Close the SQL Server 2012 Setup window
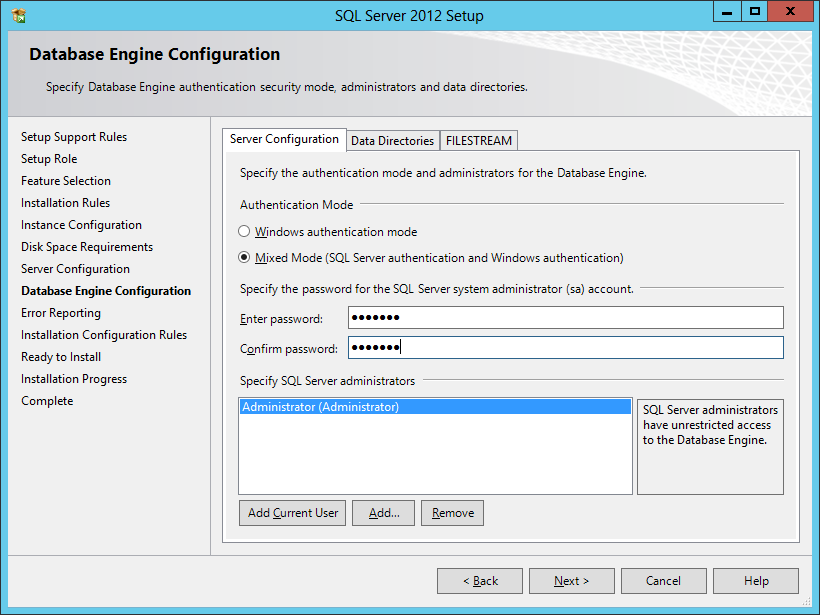 pos(792,12)
